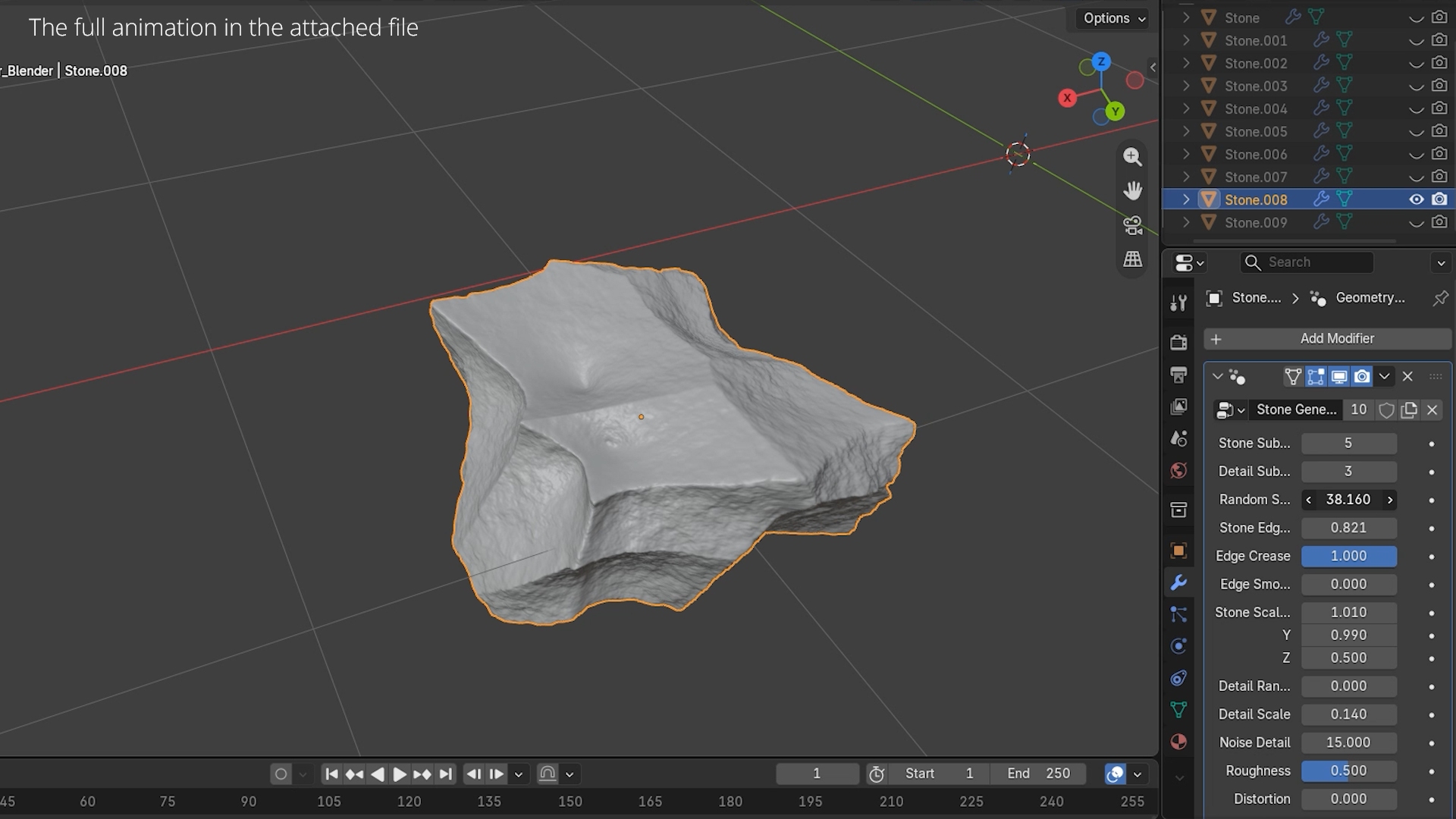Adjust the Edge Crease slider
Screen dimensions: 1456x819
[1349, 556]
